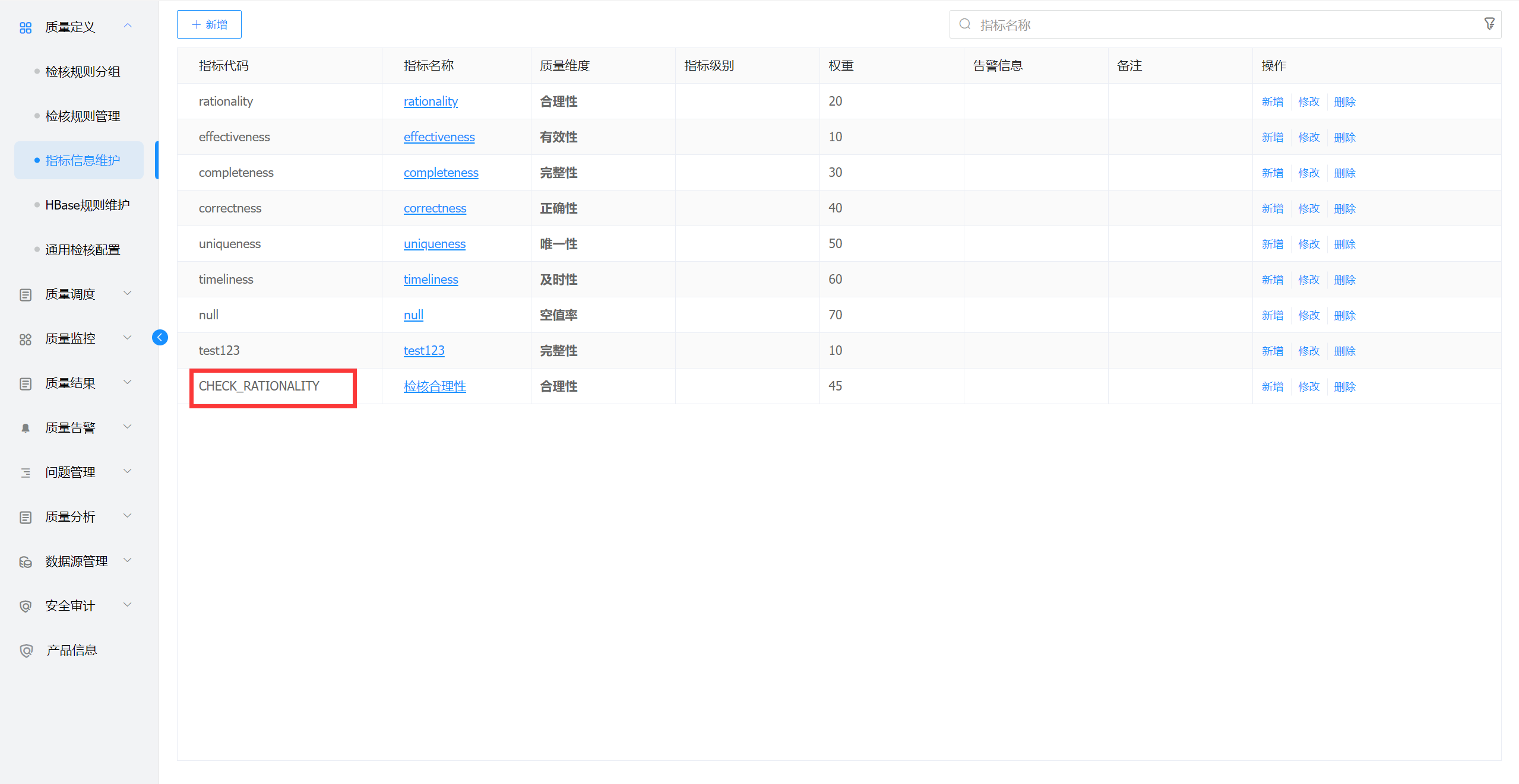Open the completeness indicator name link

pyautogui.click(x=441, y=173)
